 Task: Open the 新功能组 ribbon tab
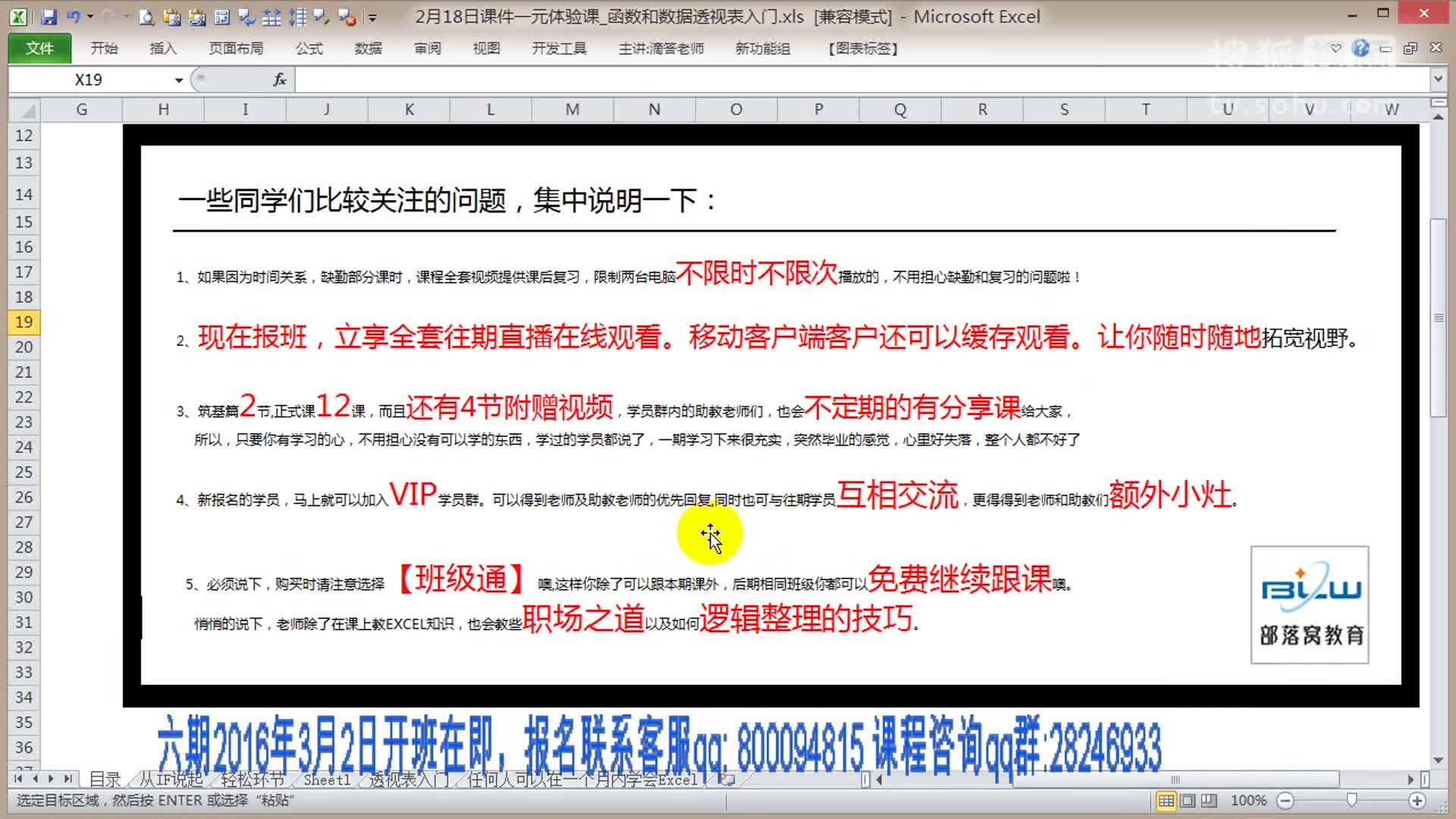pyautogui.click(x=762, y=49)
